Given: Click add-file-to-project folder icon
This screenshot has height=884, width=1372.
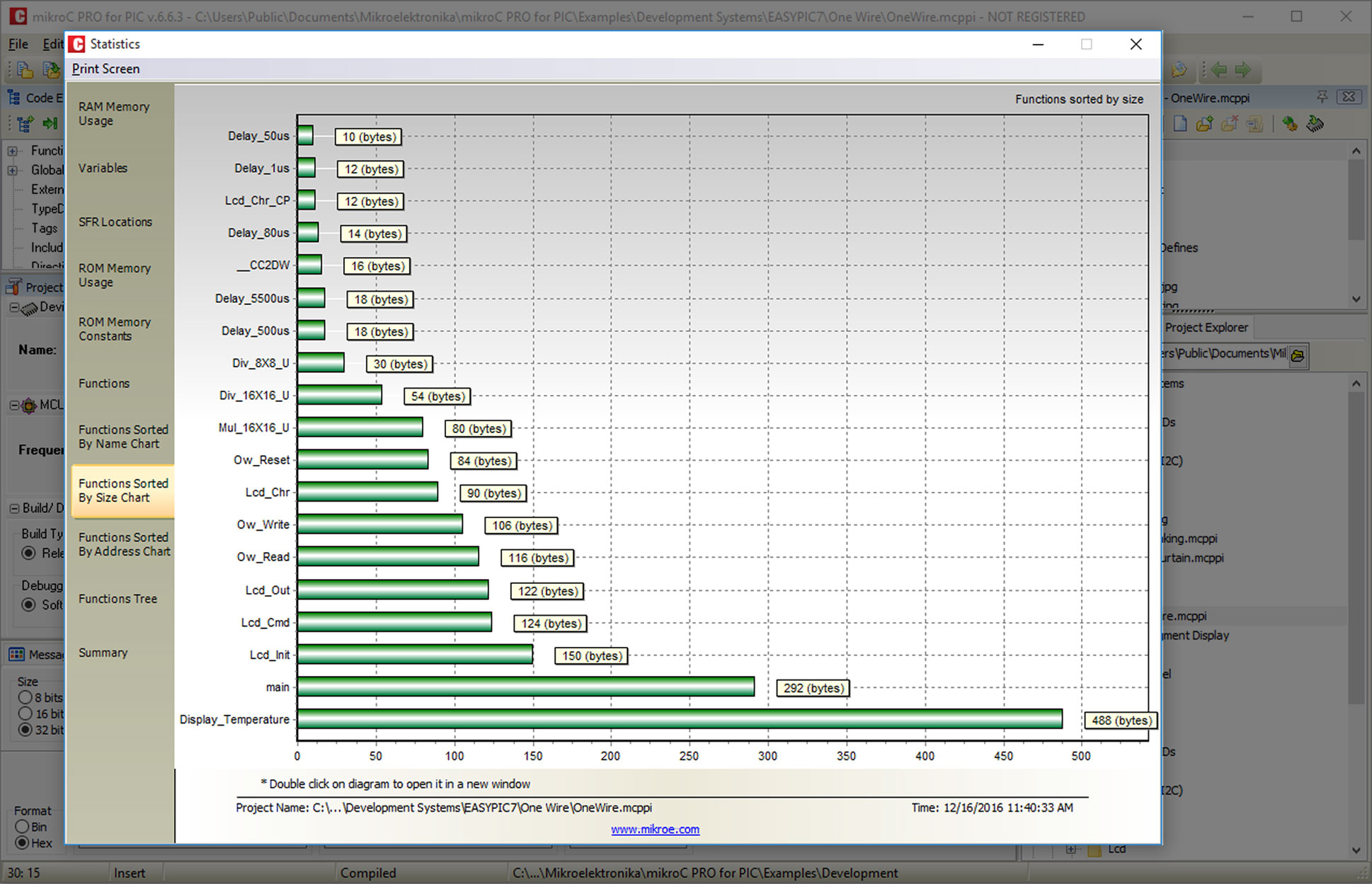Looking at the screenshot, I should tap(1204, 124).
